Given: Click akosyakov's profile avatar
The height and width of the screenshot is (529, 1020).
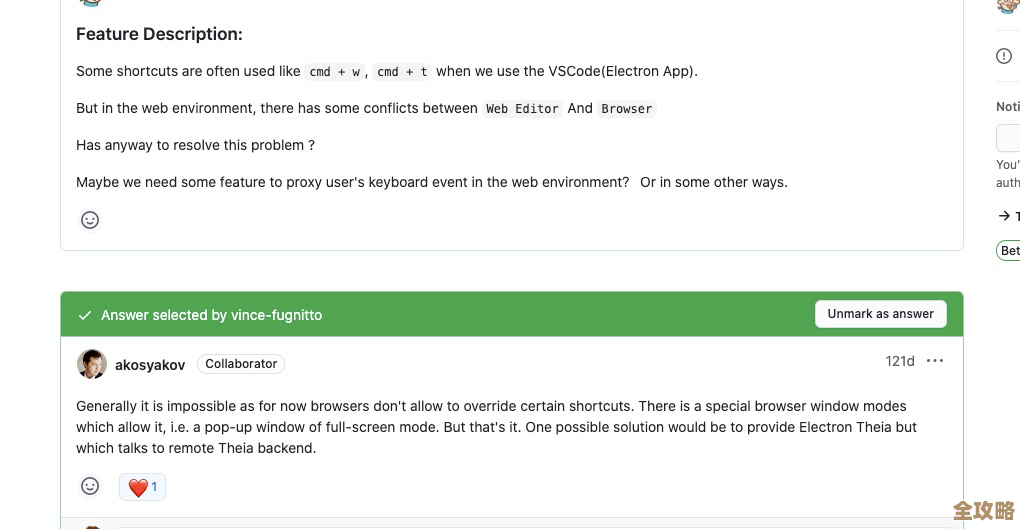Looking at the screenshot, I should 92,364.
